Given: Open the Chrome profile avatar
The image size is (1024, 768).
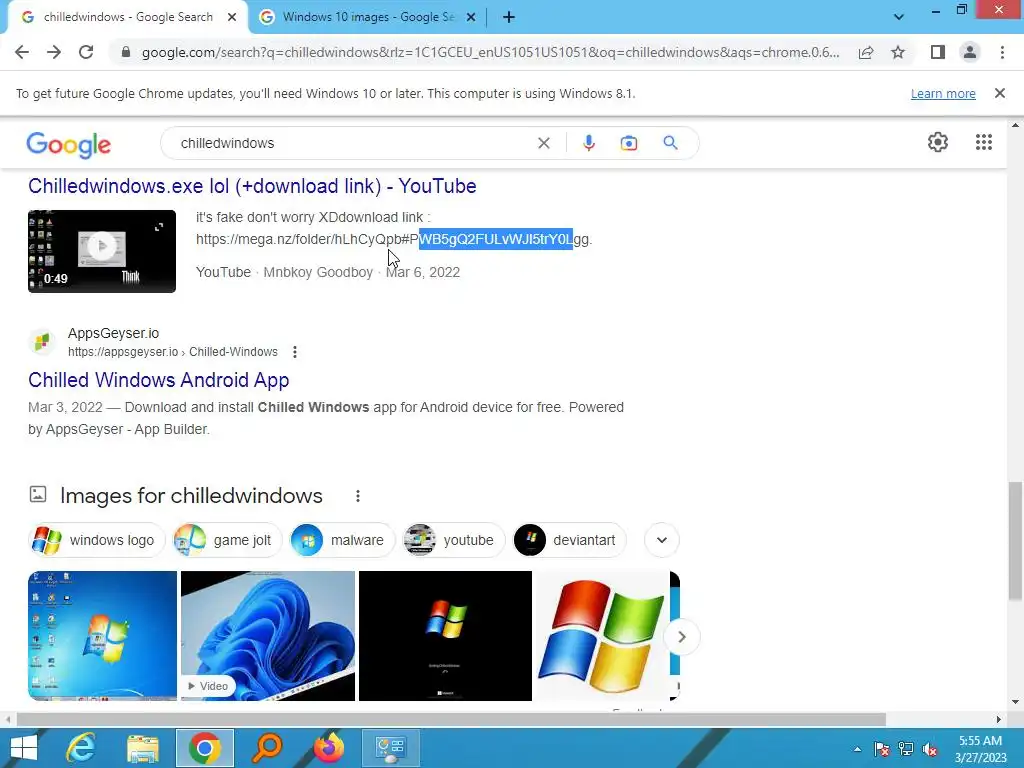Looking at the screenshot, I should click(970, 52).
